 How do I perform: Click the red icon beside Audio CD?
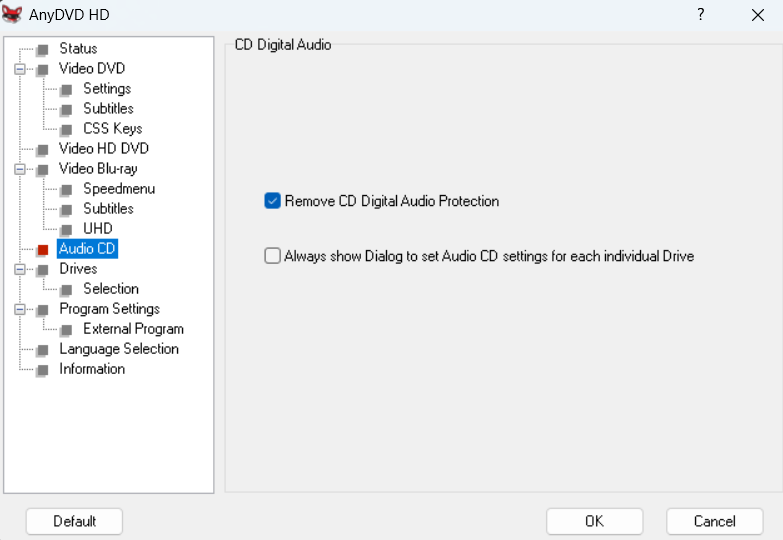(x=43, y=250)
